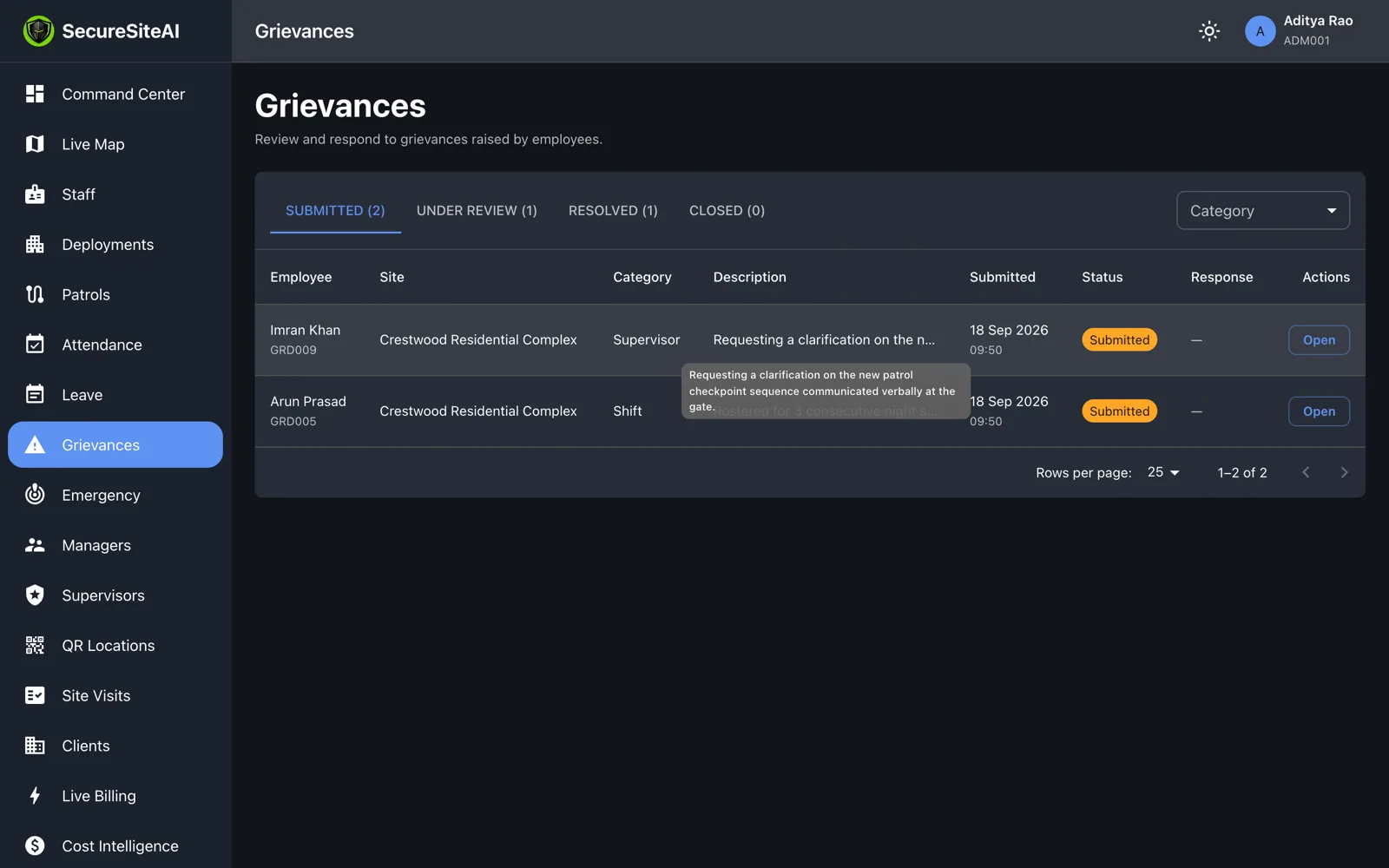Navigate to Emergency label
Viewport: 1389px width, 868px height.
point(101,495)
